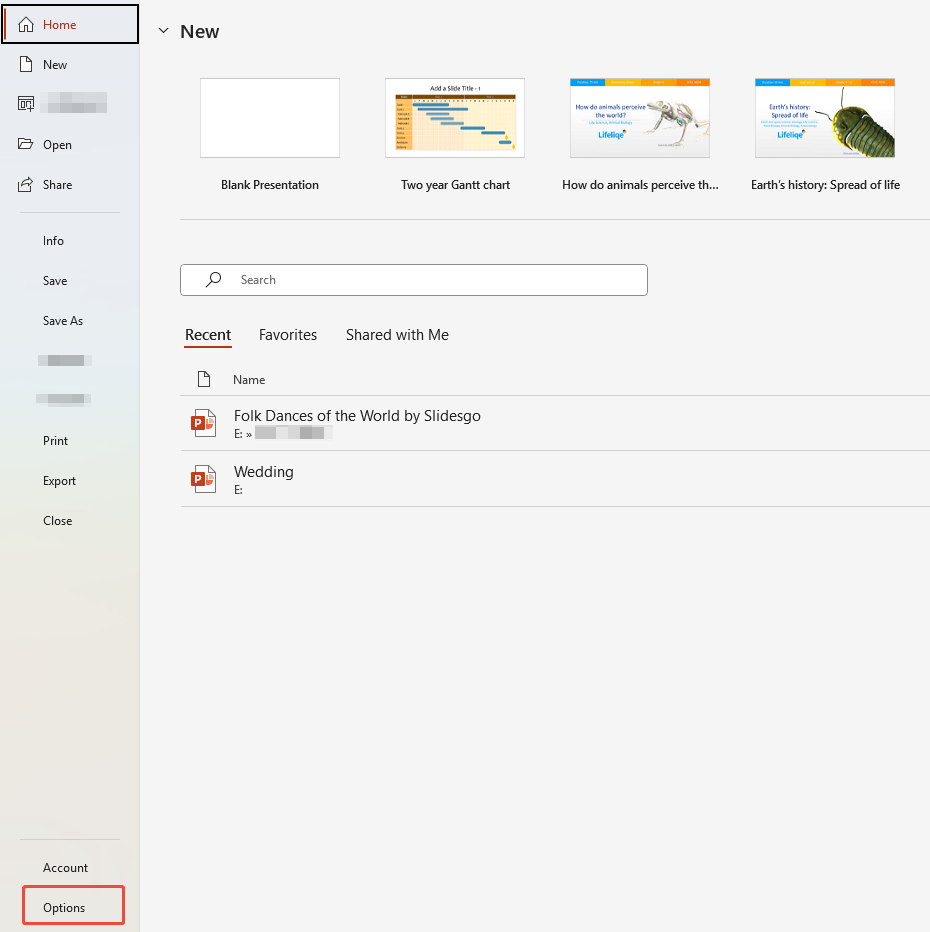Switch to the Favorites tab

[288, 335]
